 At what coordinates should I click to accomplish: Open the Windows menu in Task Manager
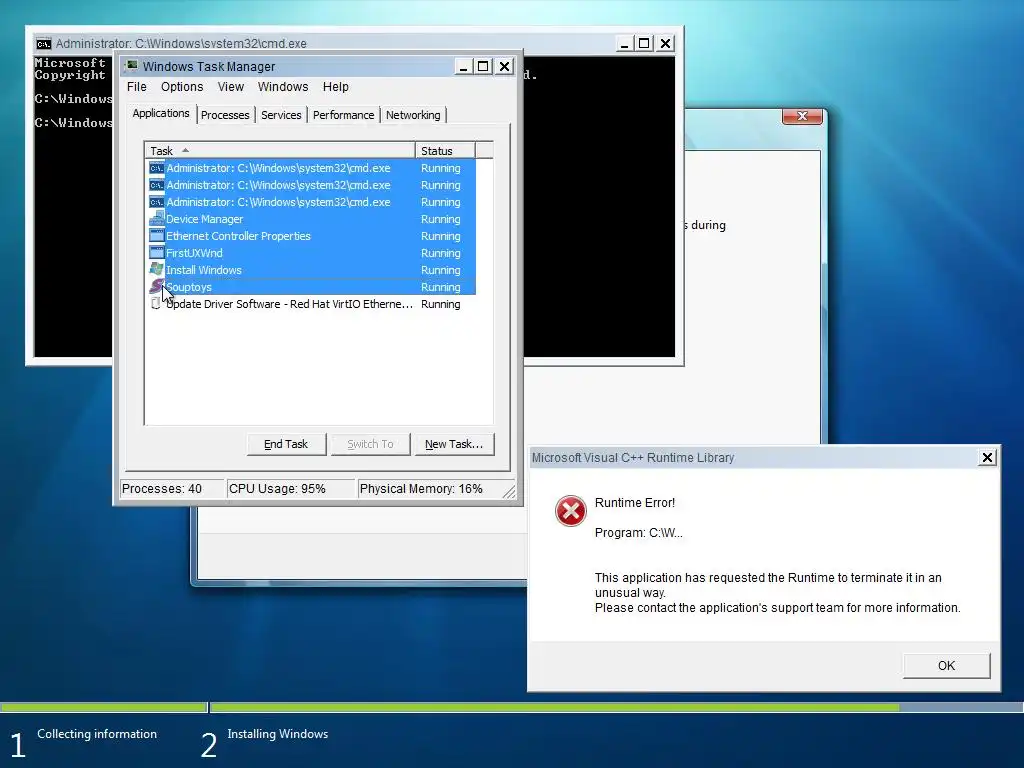[x=283, y=87]
